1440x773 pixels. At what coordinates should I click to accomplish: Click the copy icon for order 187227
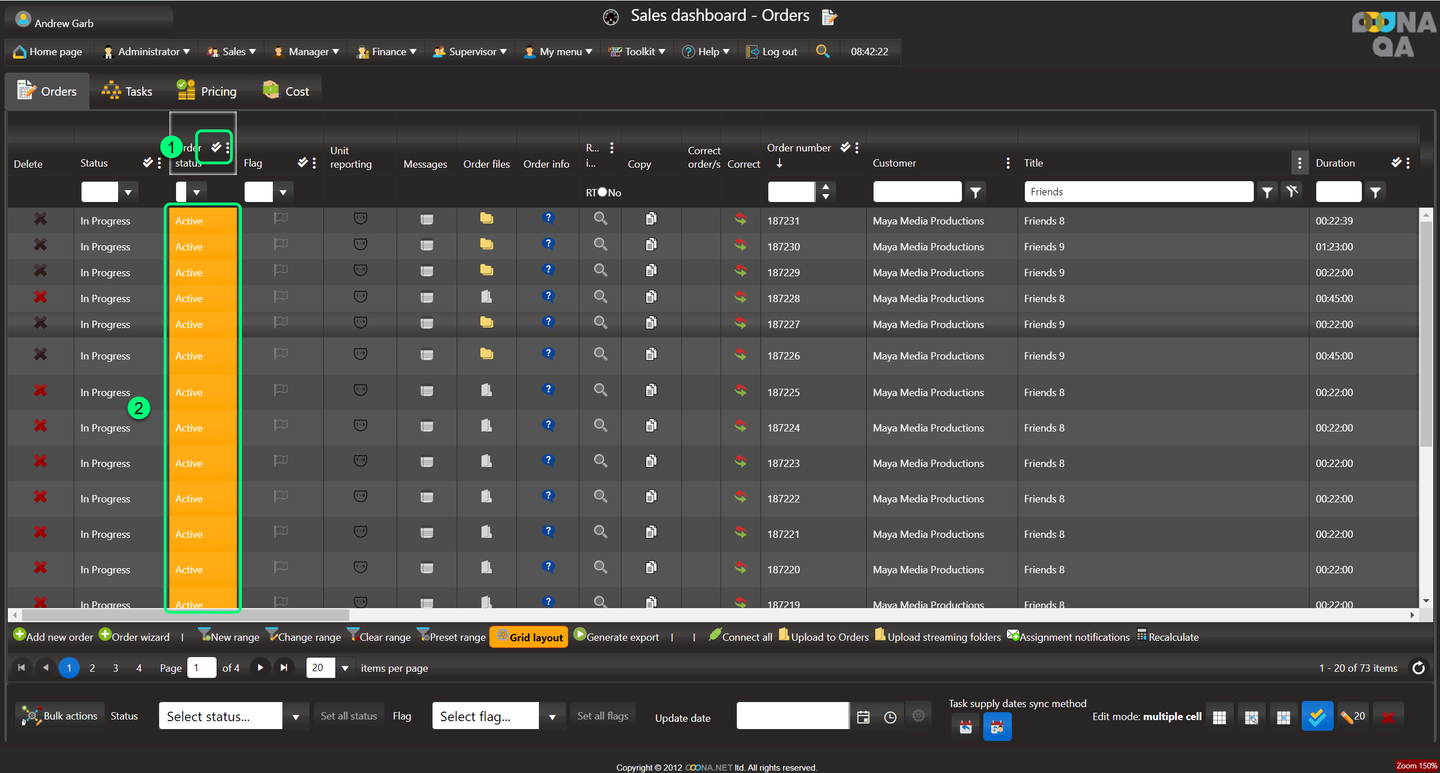[x=651, y=323]
